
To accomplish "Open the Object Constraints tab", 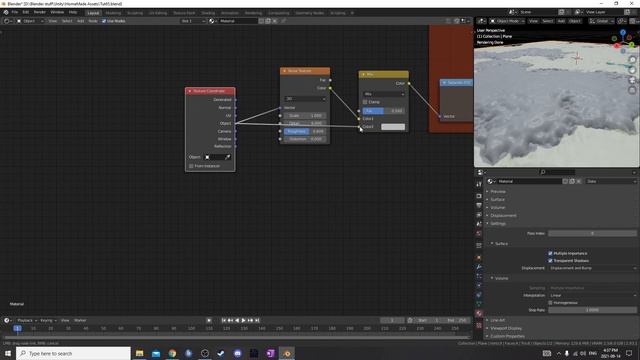I will click(x=479, y=295).
